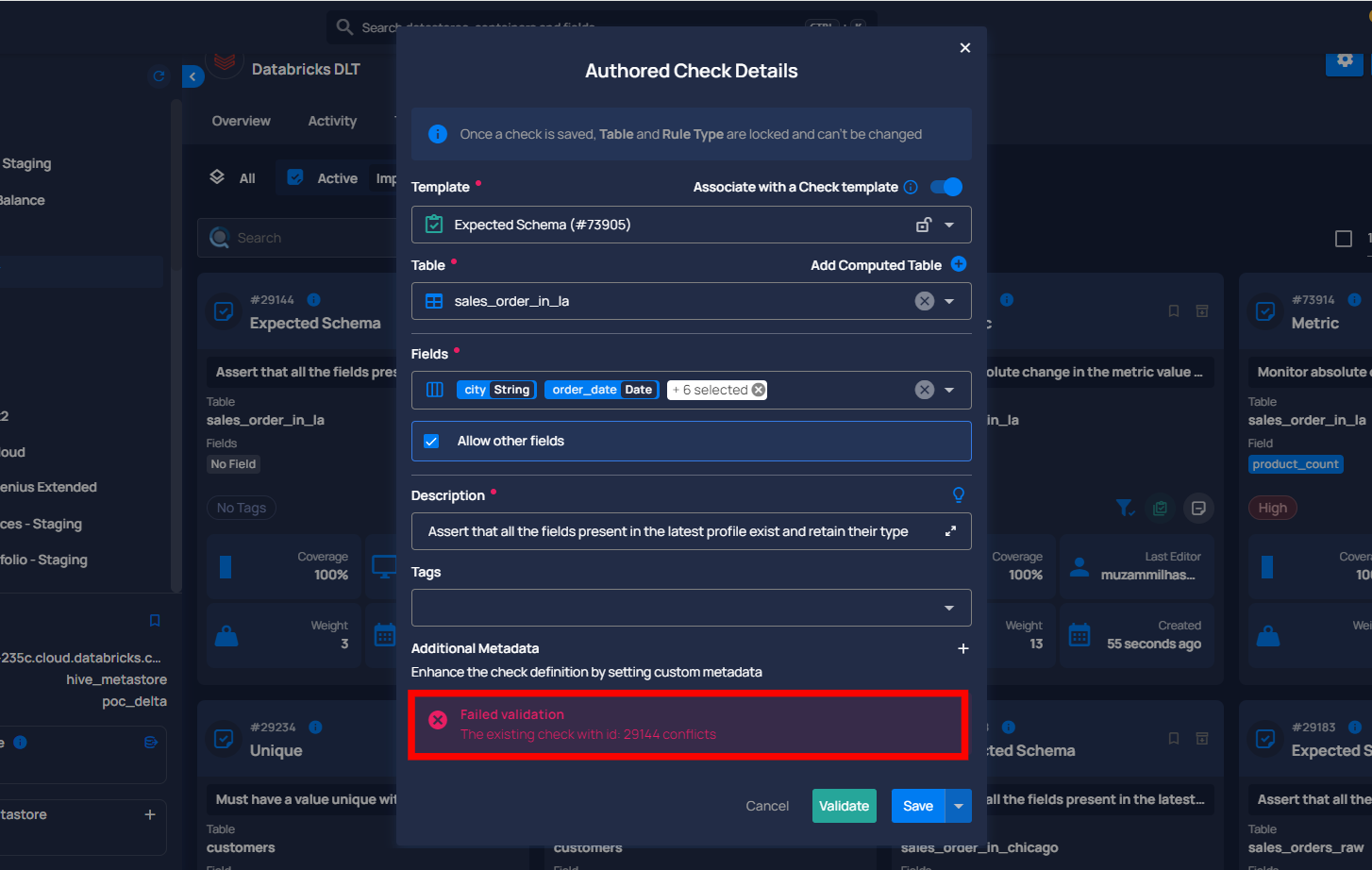Open the Activity tab
Screen dimensions: 1372x870
click(x=332, y=121)
